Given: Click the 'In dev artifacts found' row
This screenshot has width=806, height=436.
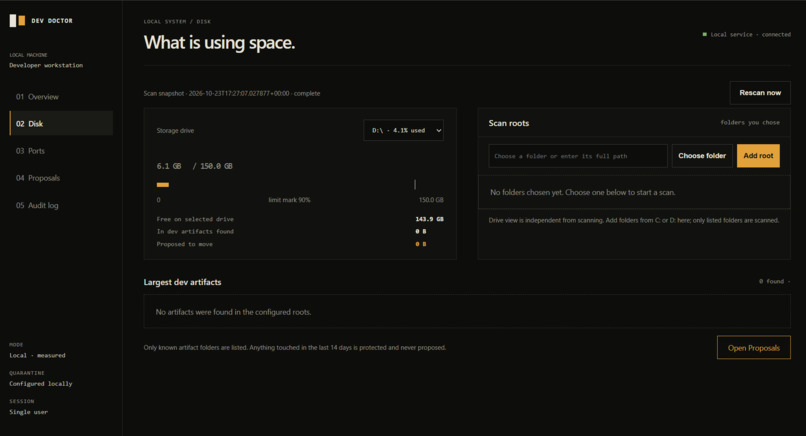Looking at the screenshot, I should click(x=300, y=231).
